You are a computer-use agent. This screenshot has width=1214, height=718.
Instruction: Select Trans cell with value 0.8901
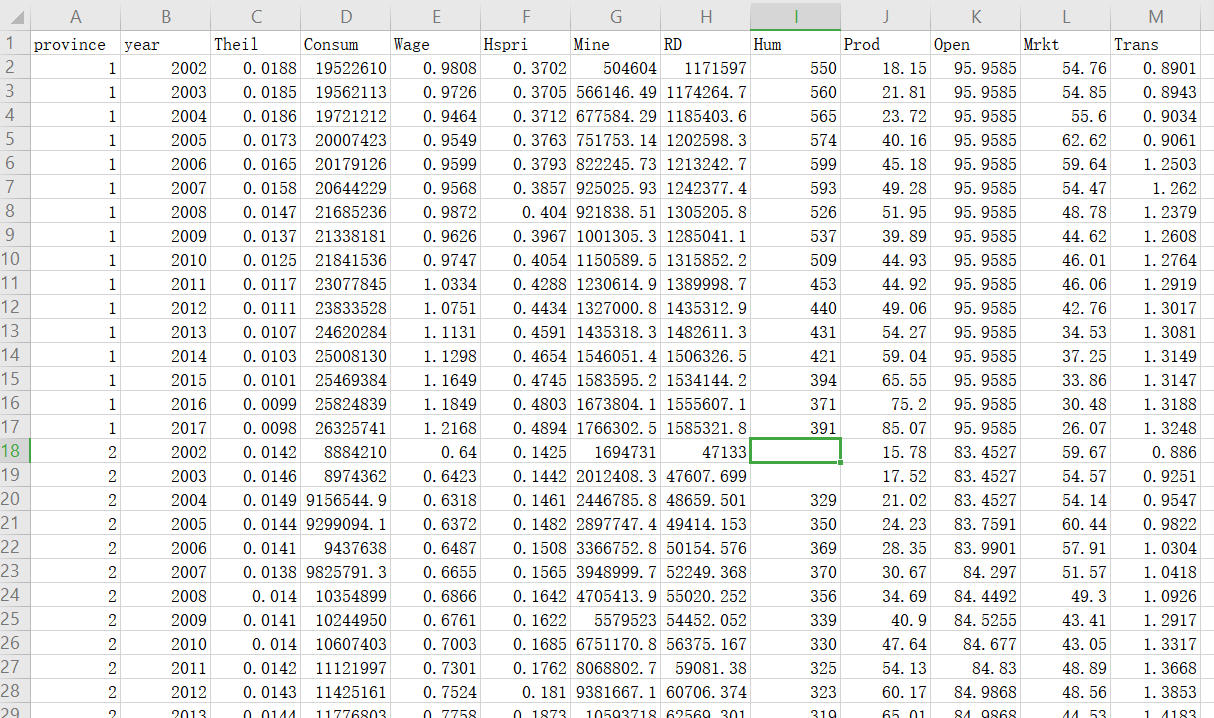(x=1156, y=68)
